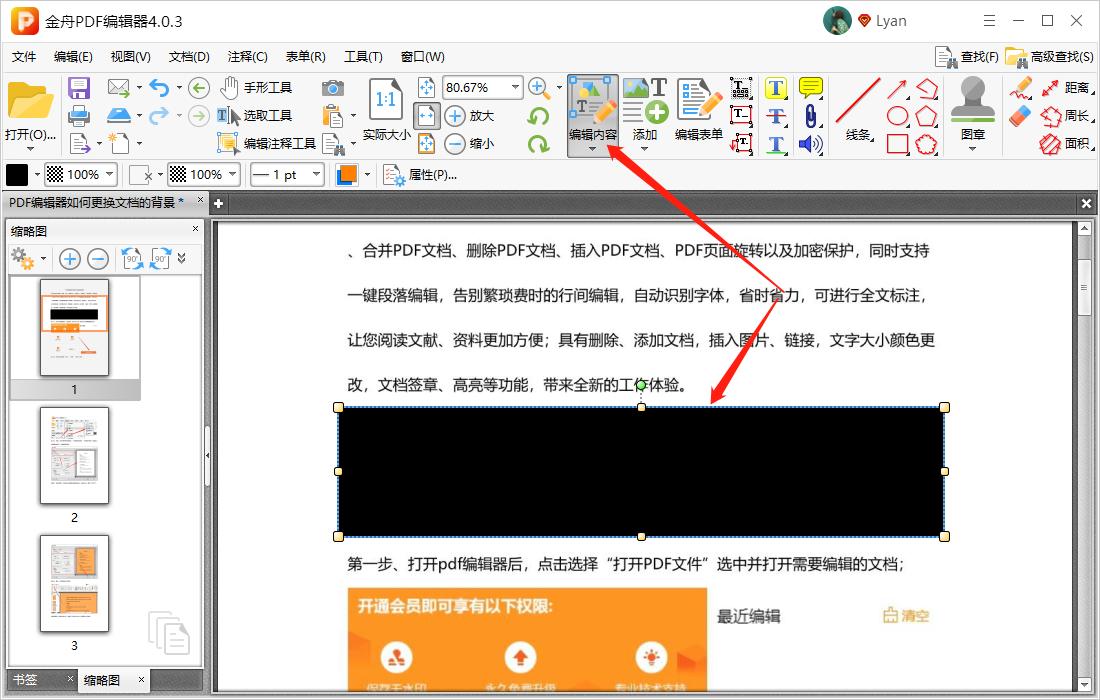1100x700 pixels.
Task: Switch to the 书签 bookmarks tab
Action: click(25, 679)
